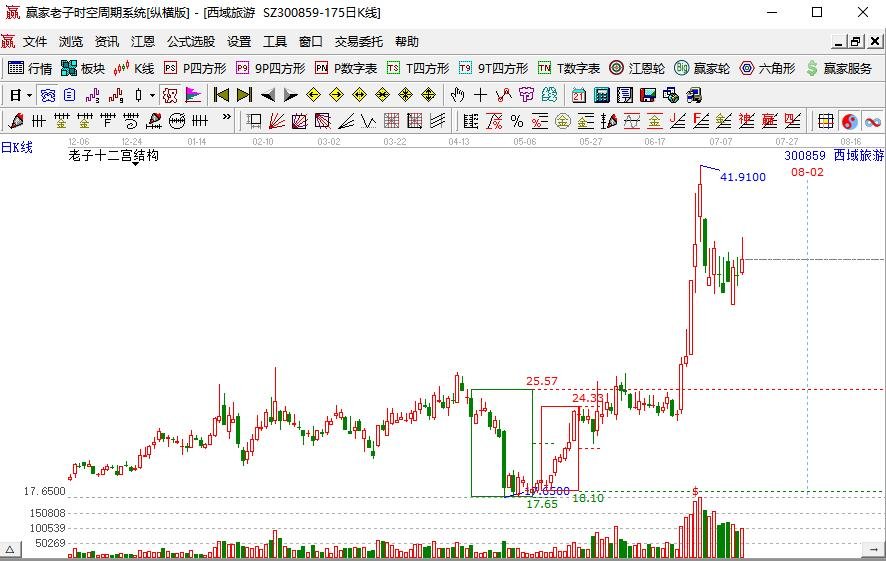Open the T四方形 tool
The width and height of the screenshot is (886, 561).
click(x=418, y=68)
